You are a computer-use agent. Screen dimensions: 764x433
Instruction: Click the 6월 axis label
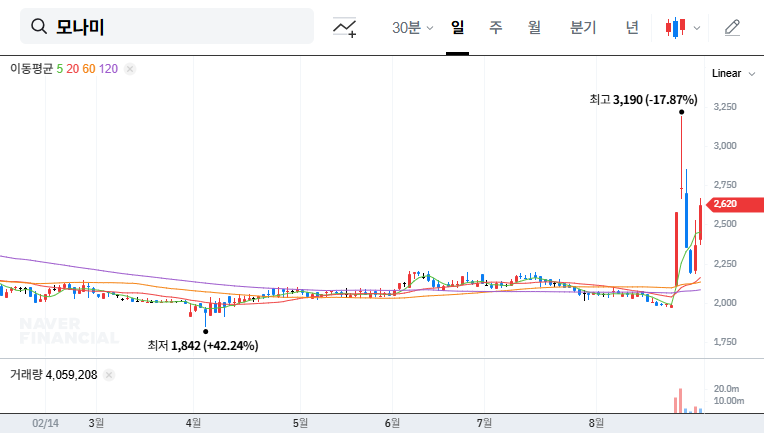coord(392,423)
